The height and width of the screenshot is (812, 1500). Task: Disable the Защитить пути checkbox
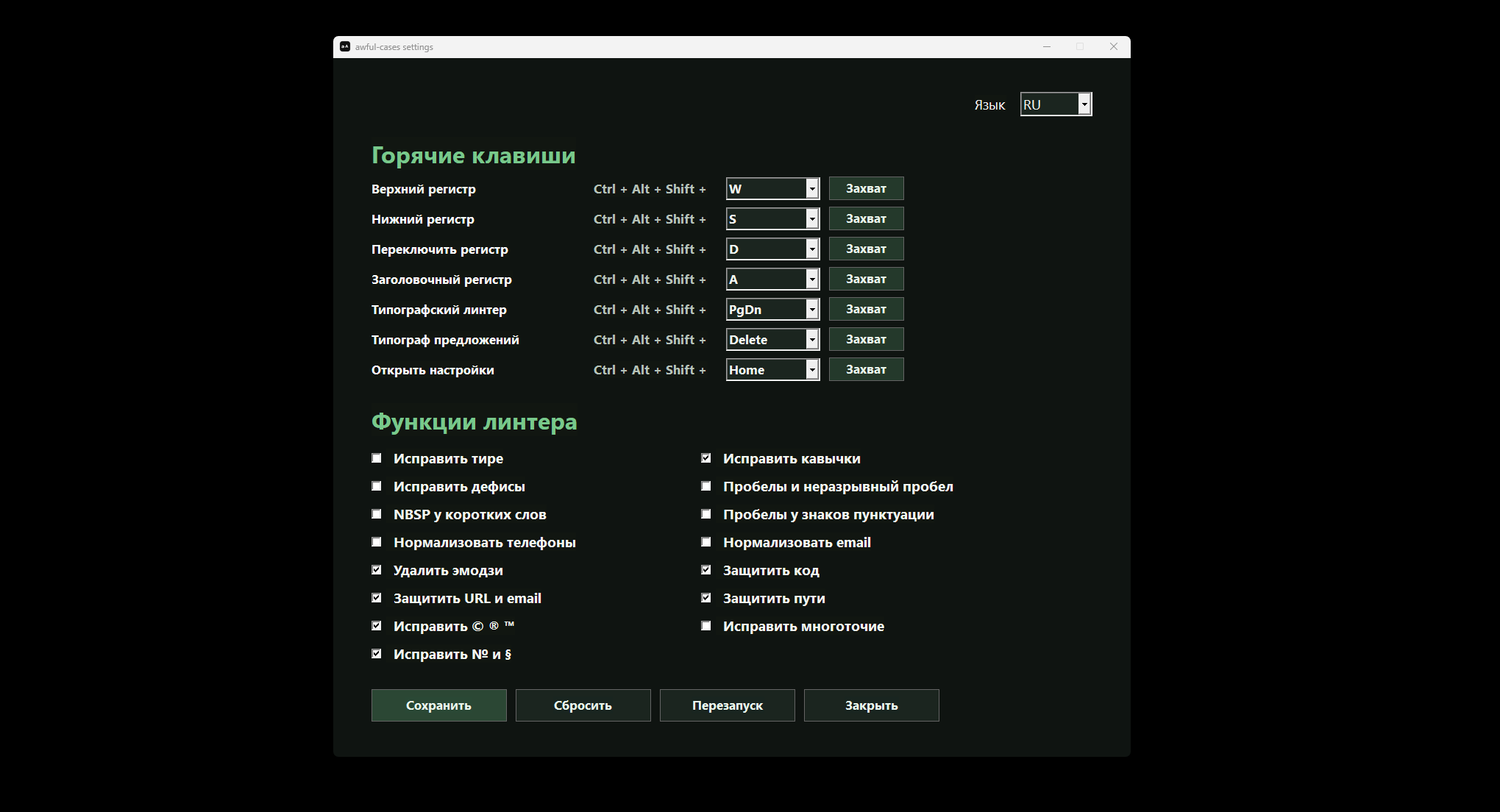tap(706, 598)
